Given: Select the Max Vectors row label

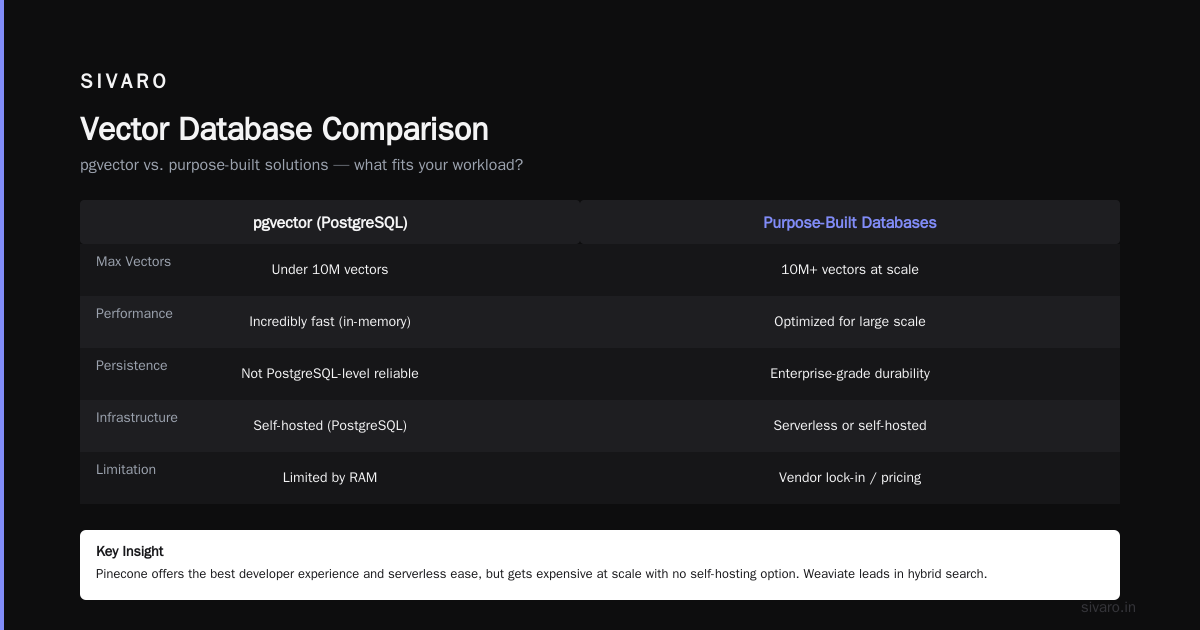Looking at the screenshot, I should pyautogui.click(x=133, y=262).
